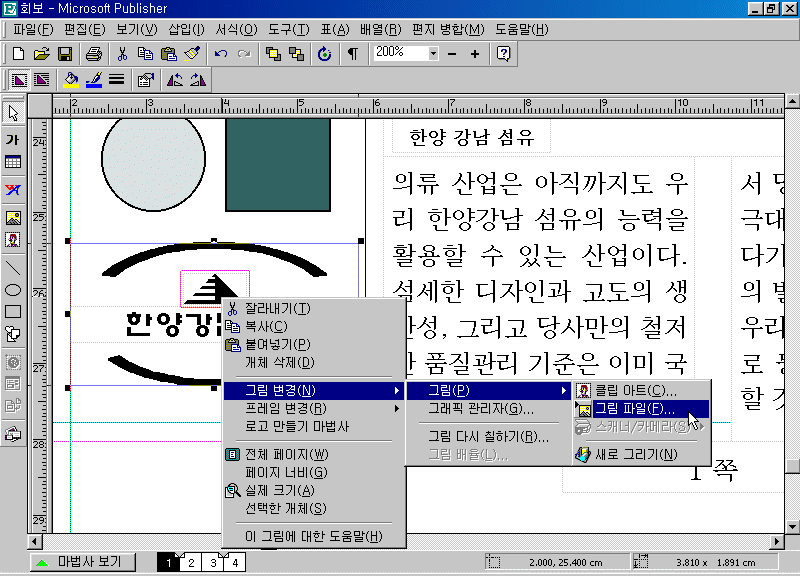Select the Custom Shapes tool
This screenshot has width=800, height=576.
pyautogui.click(x=13, y=335)
